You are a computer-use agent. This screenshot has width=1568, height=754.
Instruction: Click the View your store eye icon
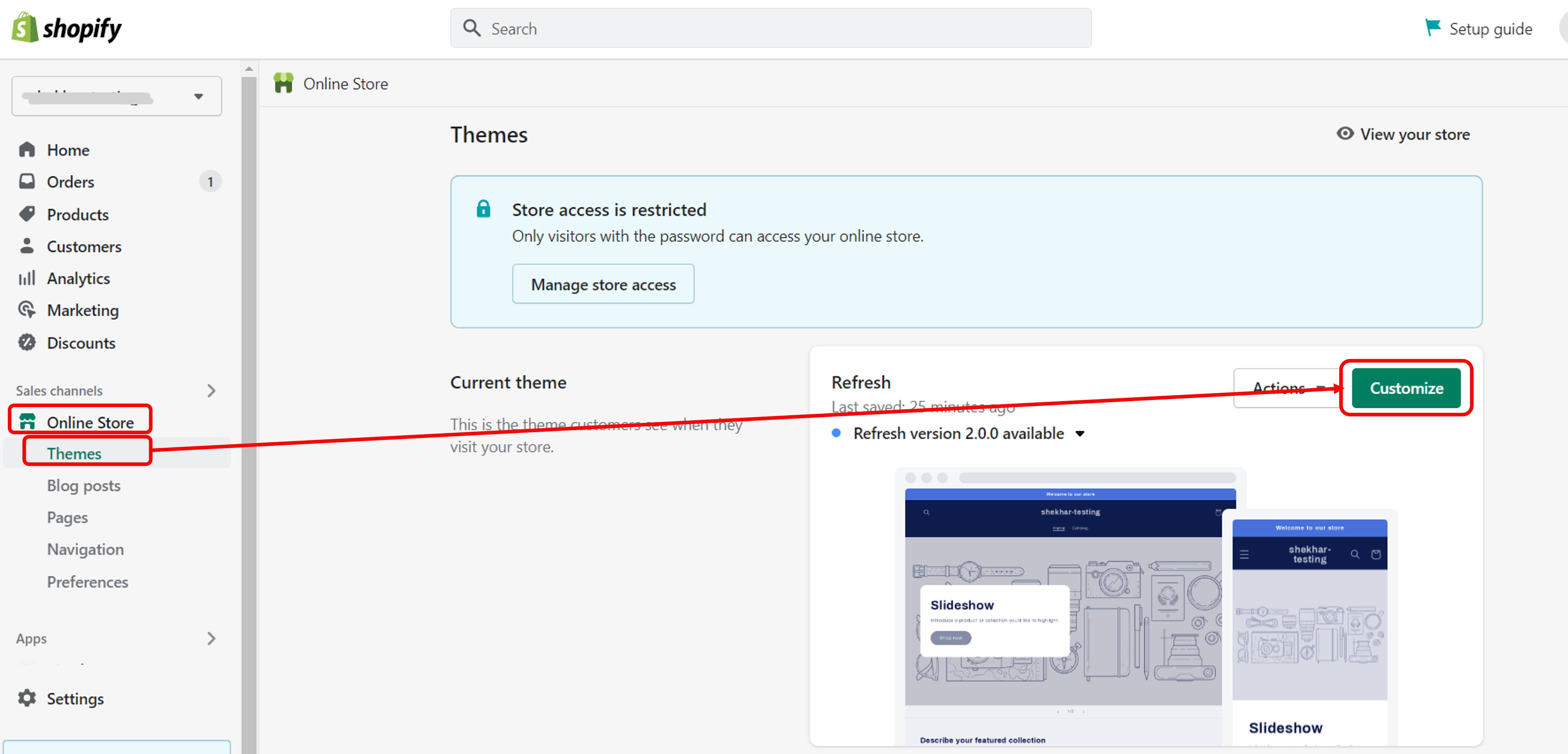coord(1345,133)
